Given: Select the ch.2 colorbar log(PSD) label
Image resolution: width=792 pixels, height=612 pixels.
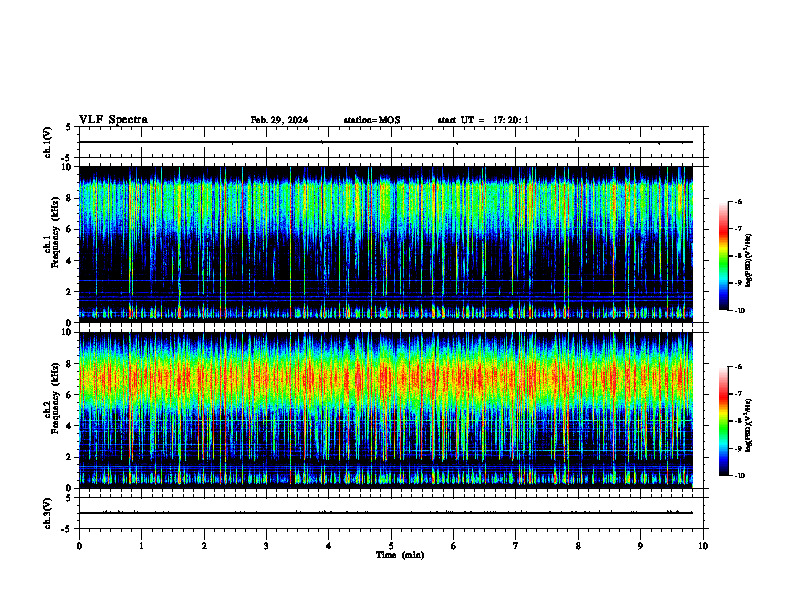Looking at the screenshot, I should pos(749,425).
